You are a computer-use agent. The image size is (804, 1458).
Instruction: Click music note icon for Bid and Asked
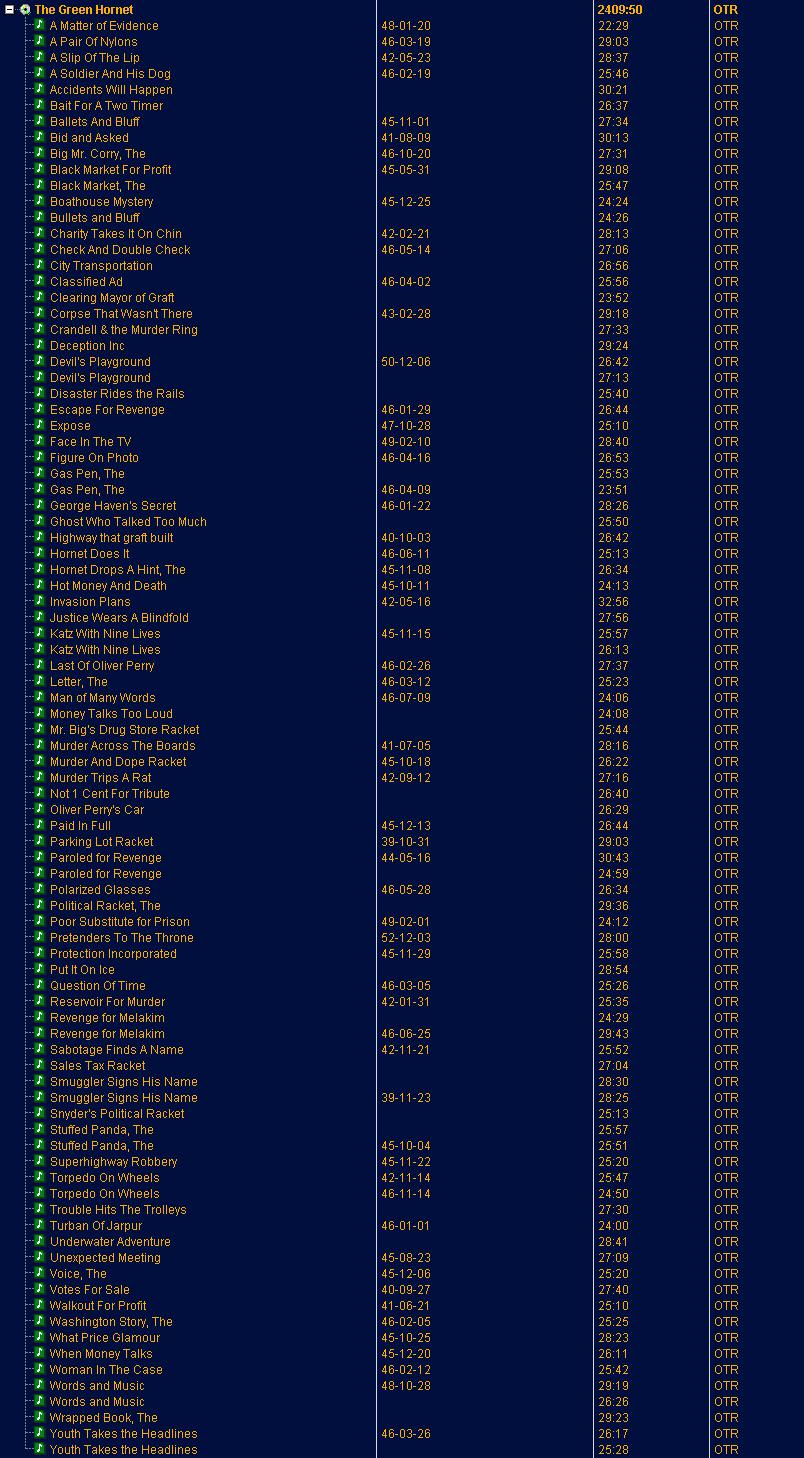click(x=40, y=137)
